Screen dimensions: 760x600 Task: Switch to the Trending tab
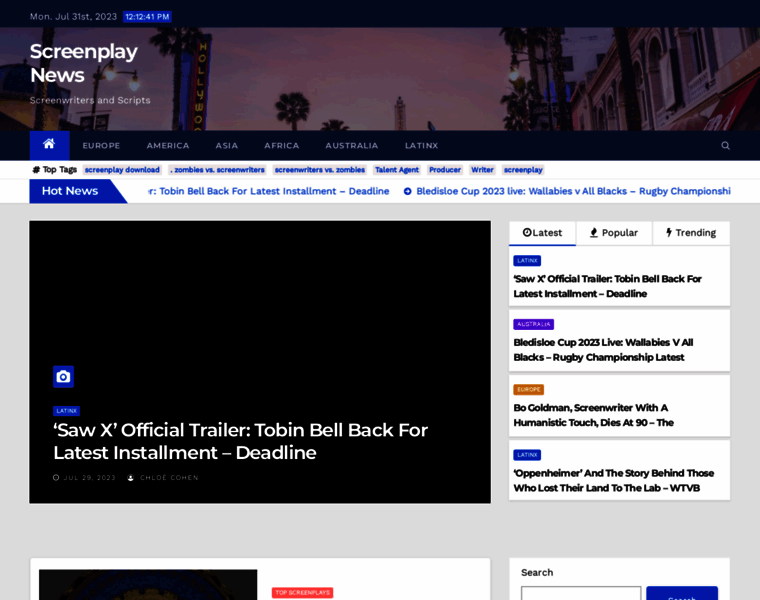[691, 233]
